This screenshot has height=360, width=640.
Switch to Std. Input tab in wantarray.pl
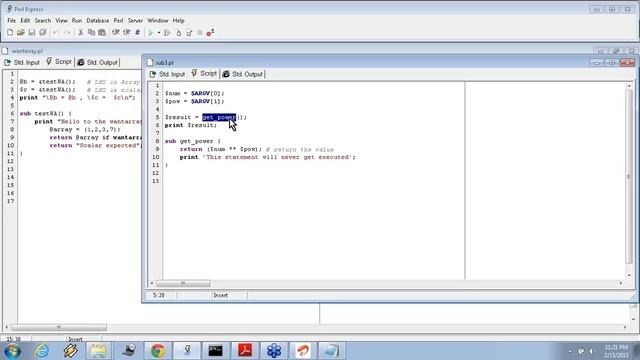pos(22,62)
